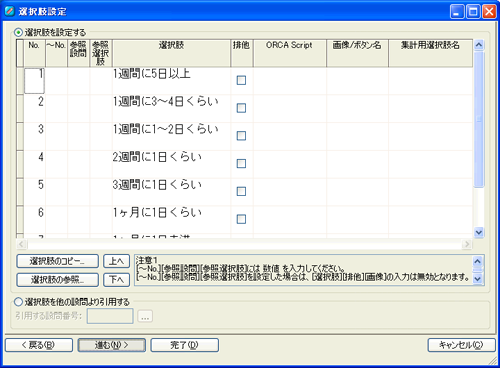This screenshot has width=500, height=368.
Task: Click horizontal scrollbar right arrow
Action: (467, 244)
